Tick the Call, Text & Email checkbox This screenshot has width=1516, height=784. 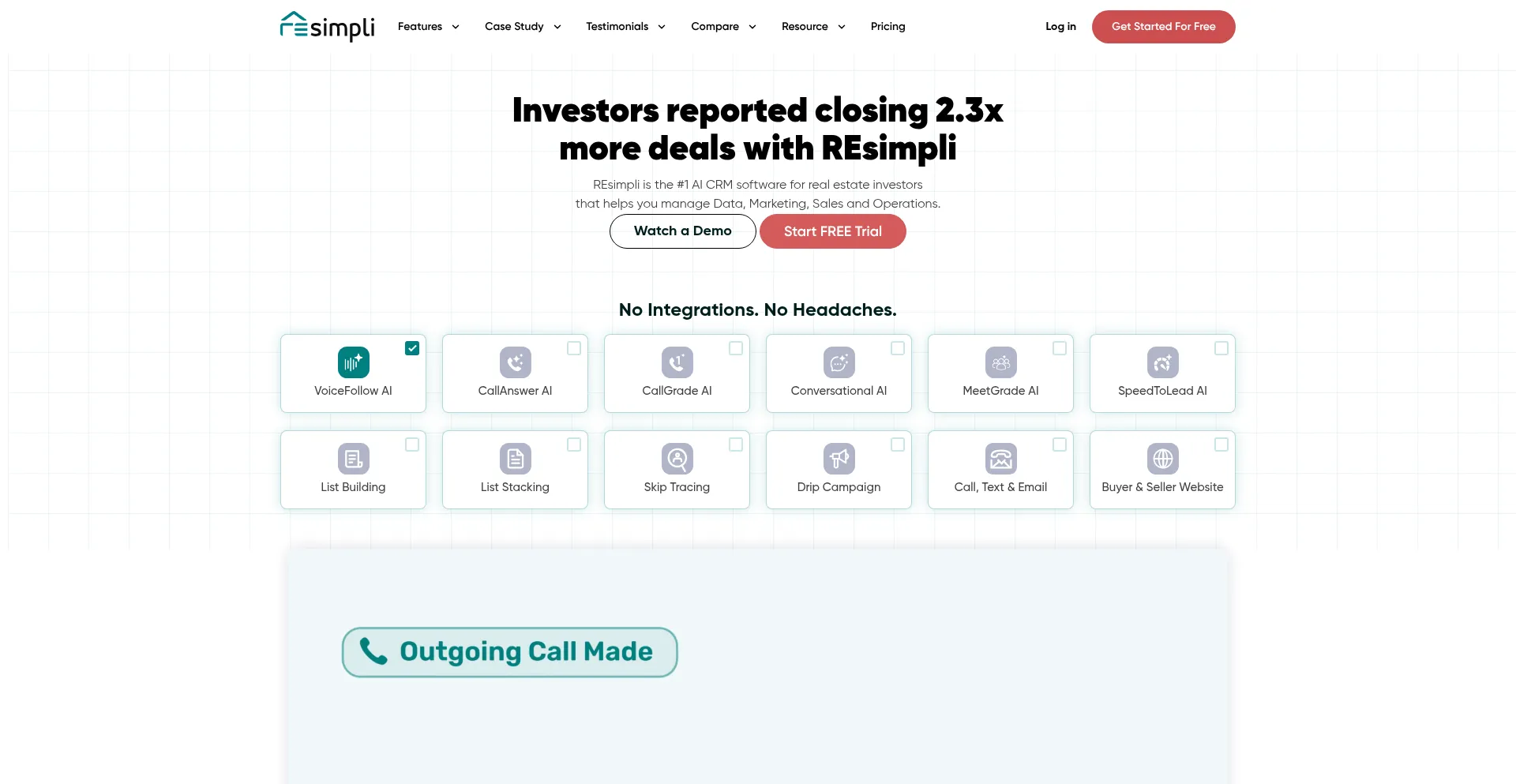point(1060,445)
